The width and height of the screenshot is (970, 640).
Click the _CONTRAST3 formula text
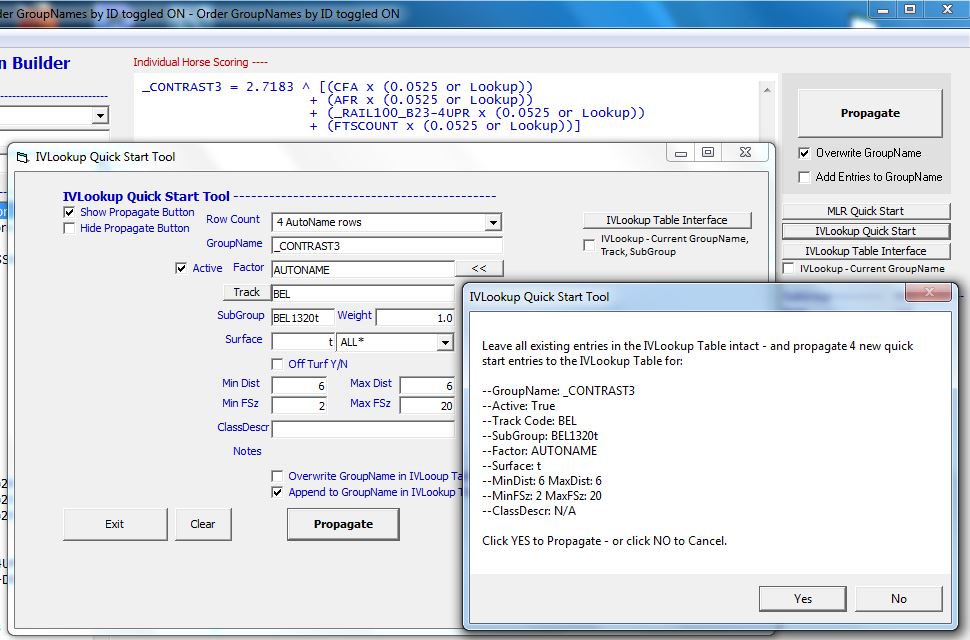click(x=393, y=106)
